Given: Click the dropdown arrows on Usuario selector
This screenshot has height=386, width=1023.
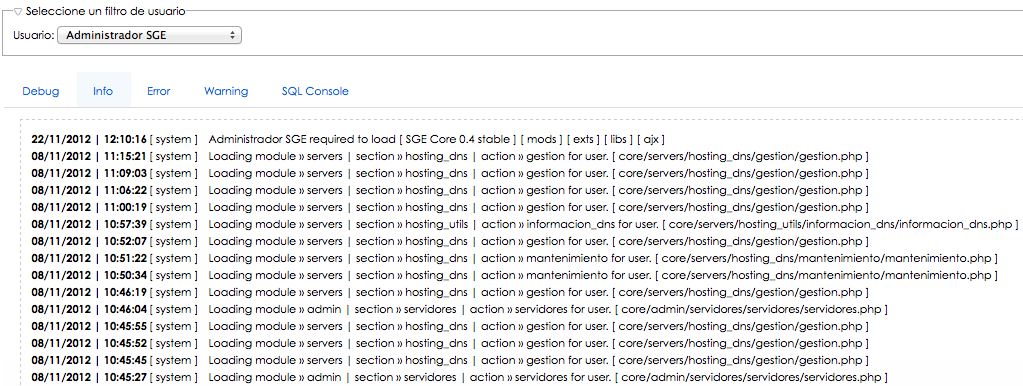Looking at the screenshot, I should (x=232, y=35).
